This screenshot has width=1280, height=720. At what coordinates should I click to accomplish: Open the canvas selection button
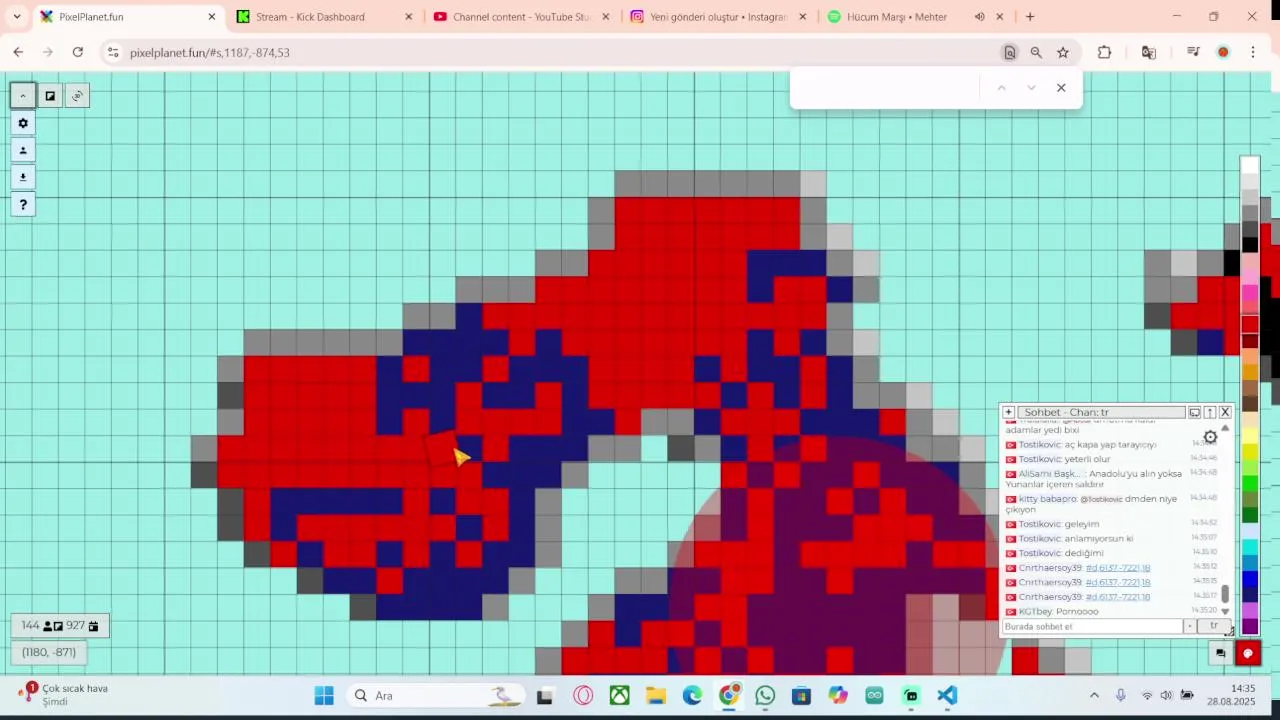coord(50,96)
